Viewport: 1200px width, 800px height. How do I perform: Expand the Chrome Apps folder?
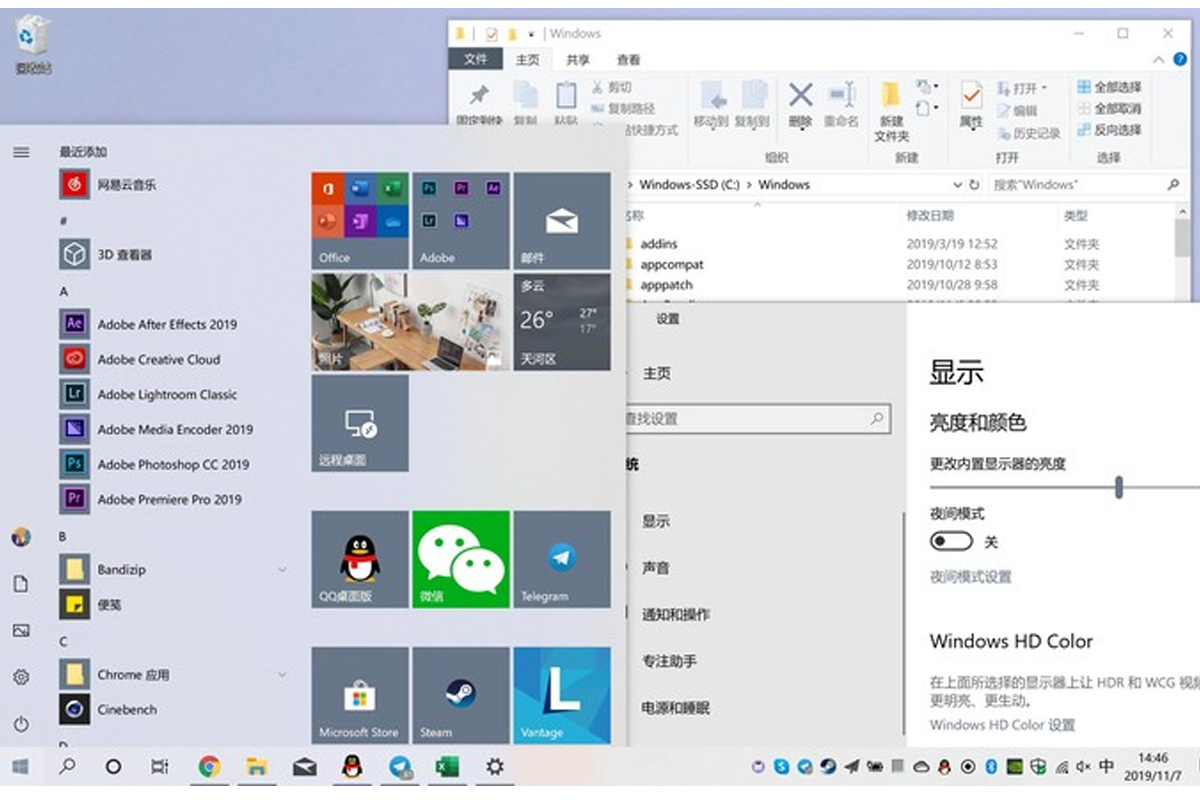pyautogui.click(x=282, y=674)
